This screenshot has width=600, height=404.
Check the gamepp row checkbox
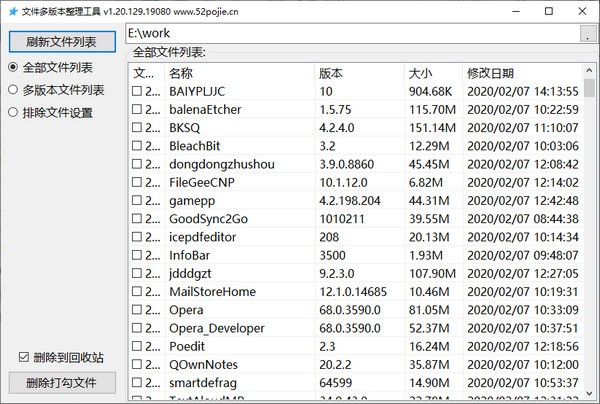tap(137, 200)
